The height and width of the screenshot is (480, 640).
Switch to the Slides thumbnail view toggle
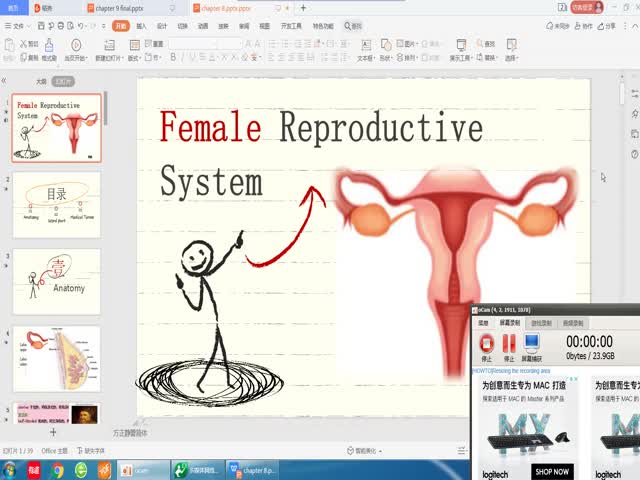tap(63, 82)
